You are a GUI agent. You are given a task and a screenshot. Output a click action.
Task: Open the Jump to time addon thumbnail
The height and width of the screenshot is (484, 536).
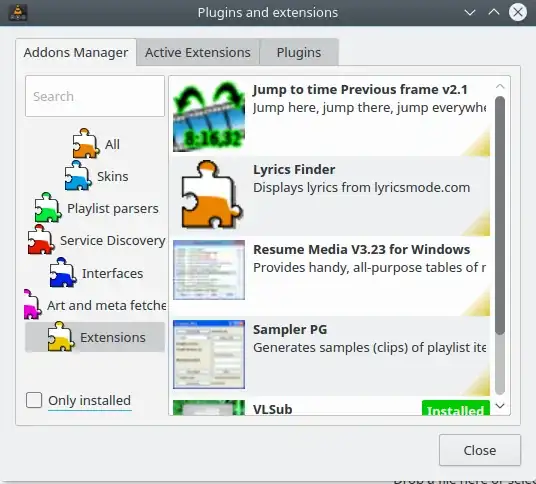tap(209, 116)
